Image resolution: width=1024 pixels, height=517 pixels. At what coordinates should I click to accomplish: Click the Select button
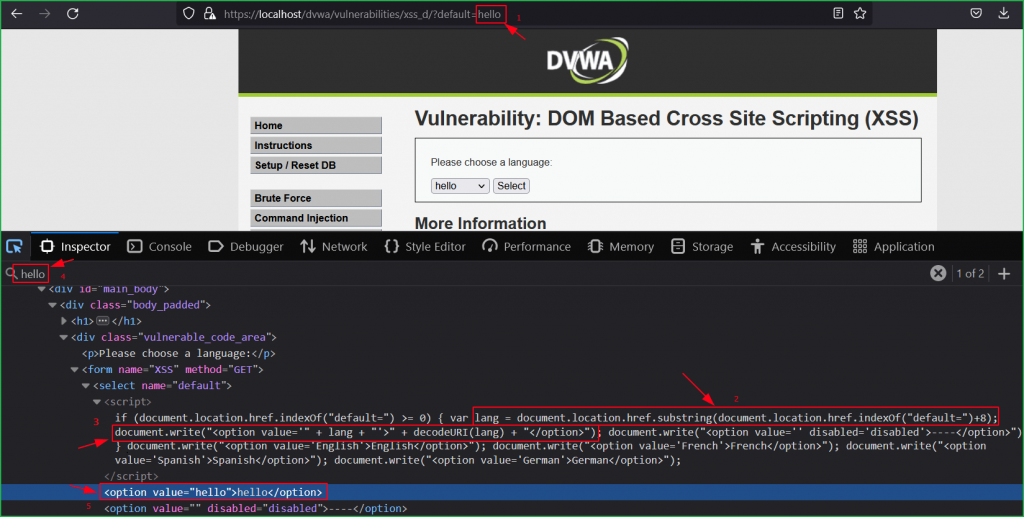point(511,186)
